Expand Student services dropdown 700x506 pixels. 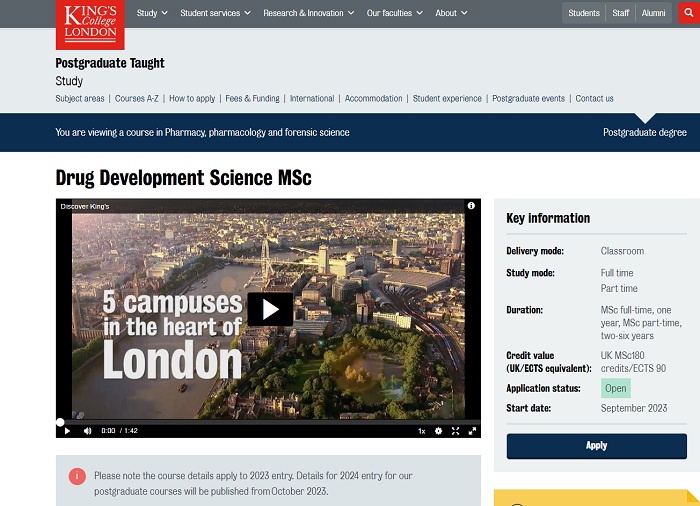[x=216, y=13]
